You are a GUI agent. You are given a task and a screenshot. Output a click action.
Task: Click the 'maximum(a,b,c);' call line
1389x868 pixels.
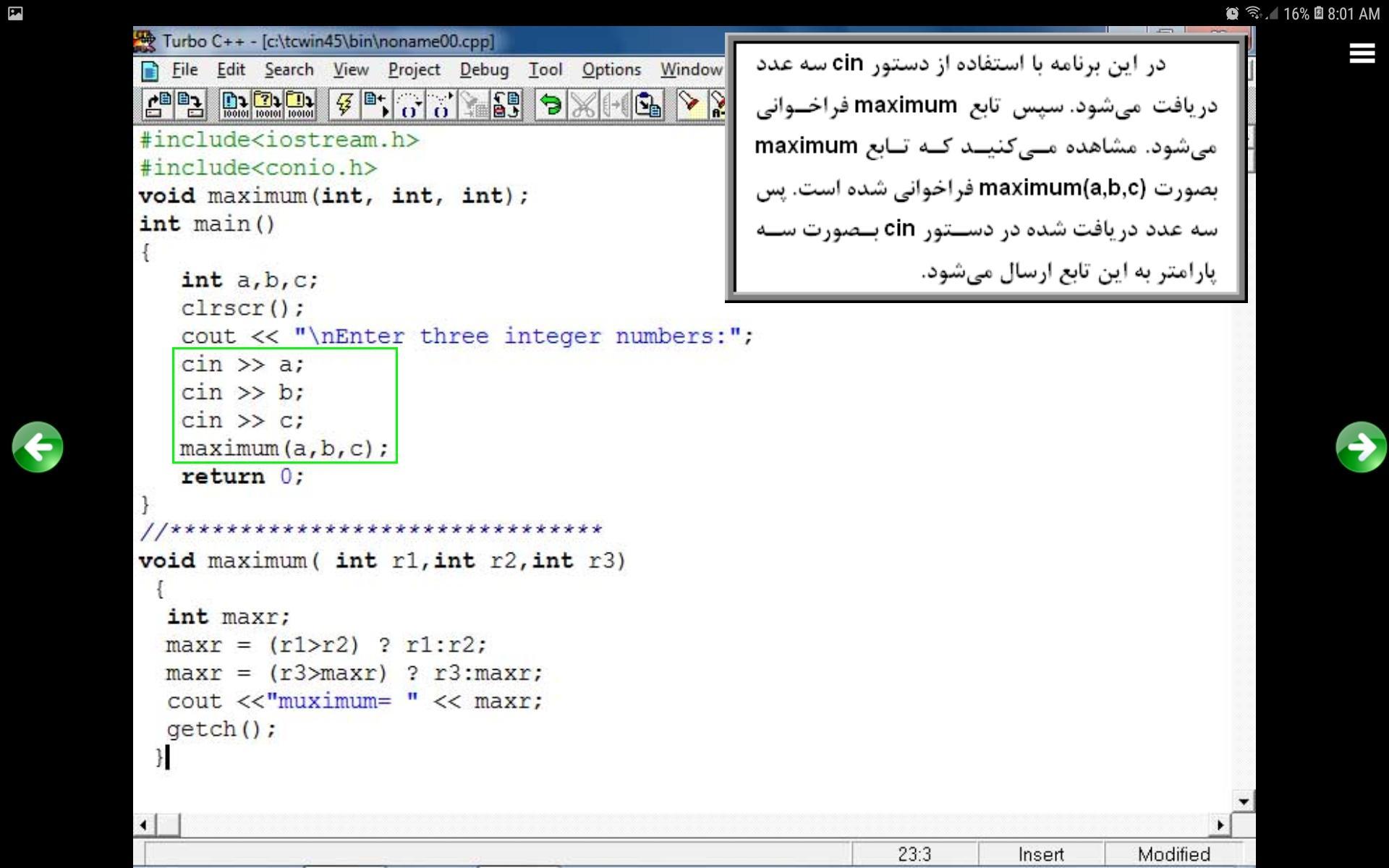[284, 449]
